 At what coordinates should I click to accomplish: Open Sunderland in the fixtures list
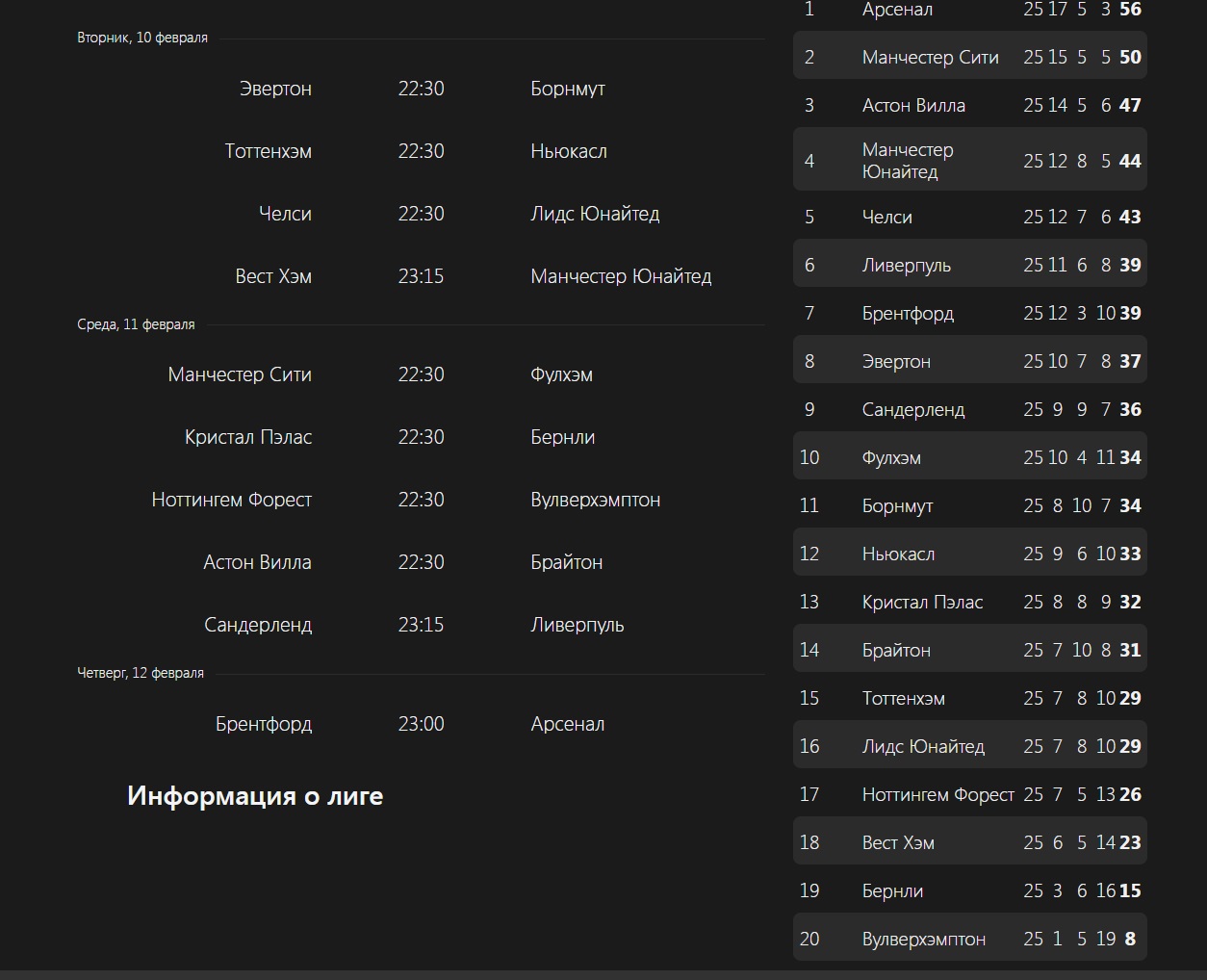click(258, 625)
